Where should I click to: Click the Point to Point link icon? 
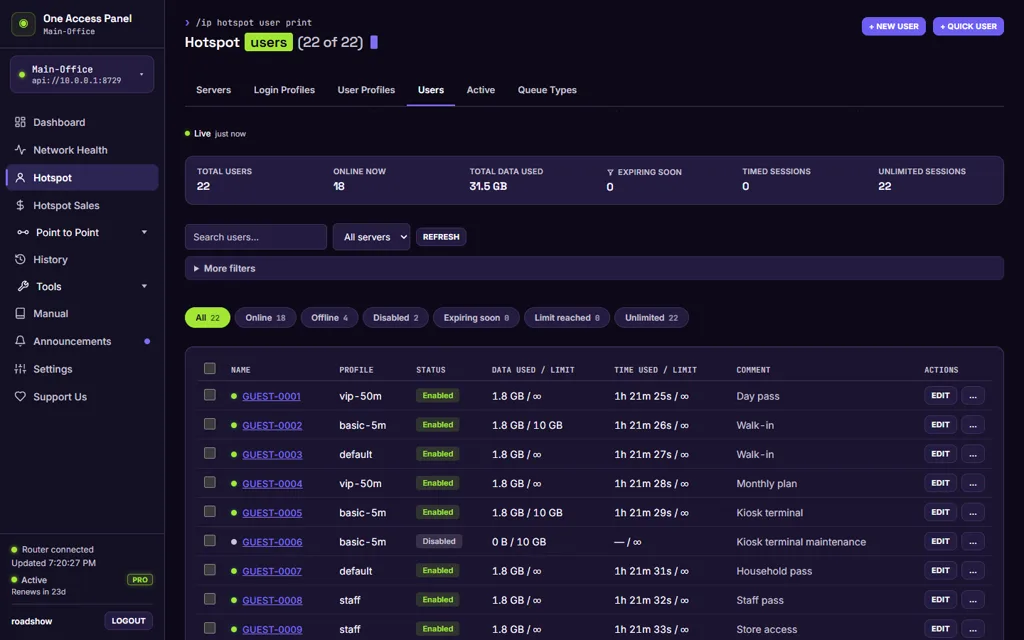[x=23, y=232]
